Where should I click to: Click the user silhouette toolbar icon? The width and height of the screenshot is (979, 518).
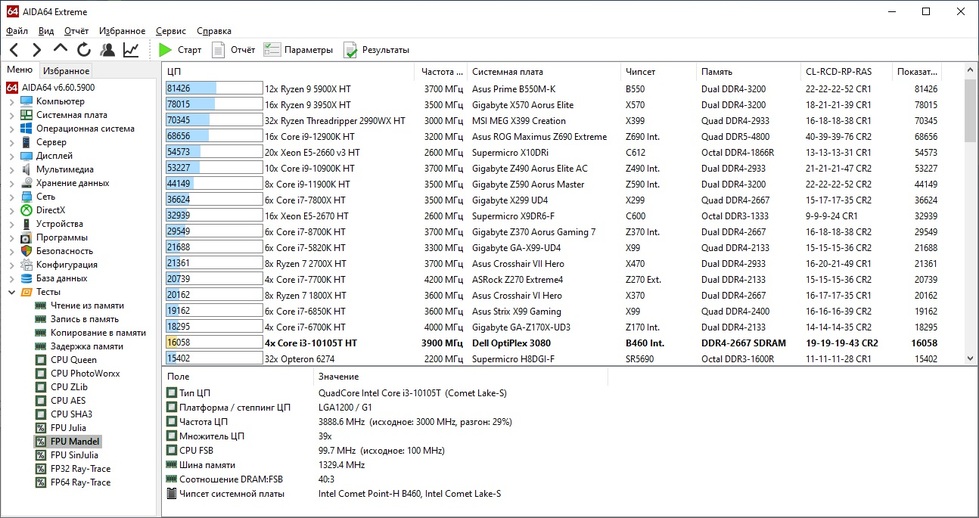(107, 50)
